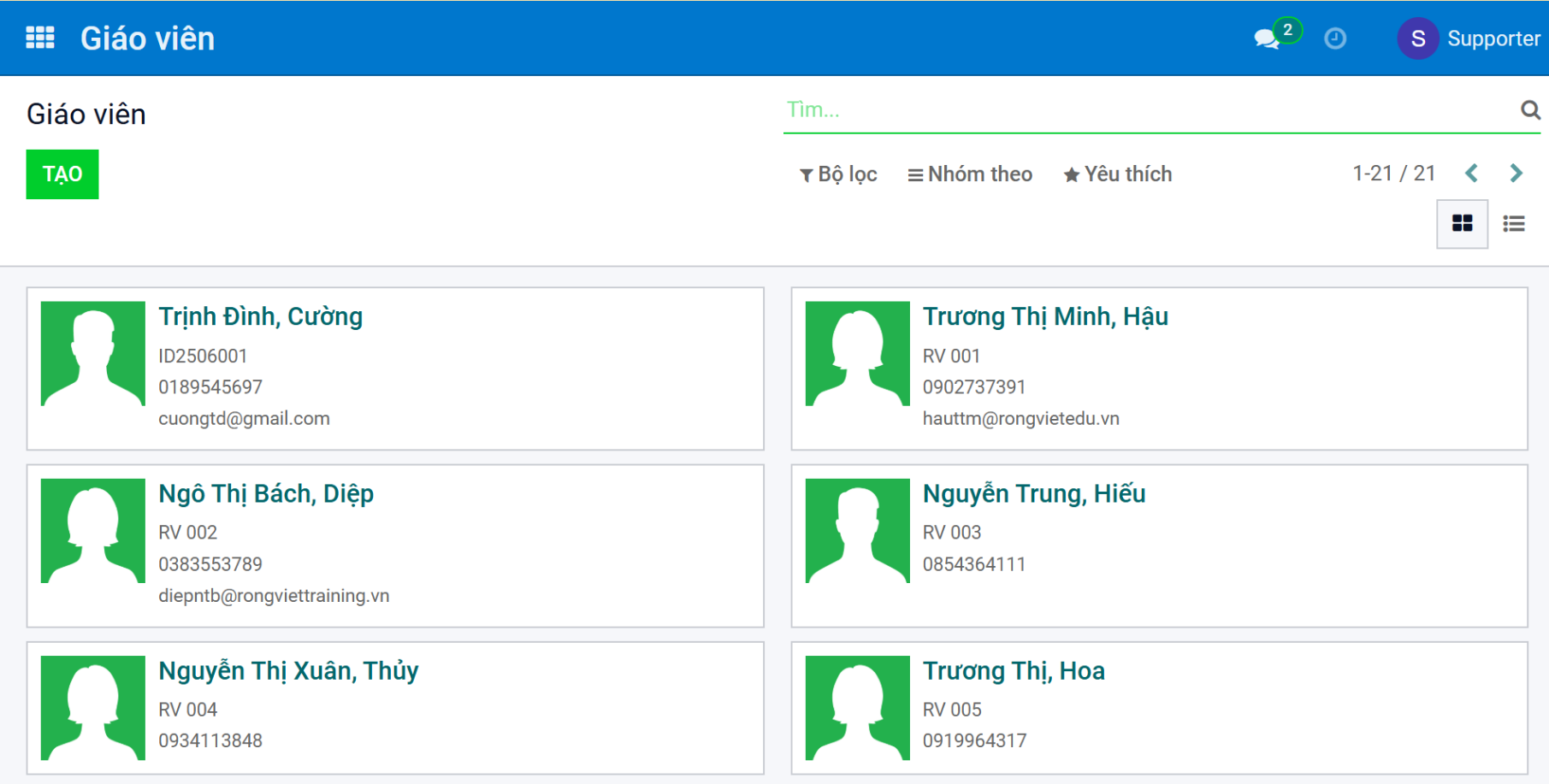1549x784 pixels.
Task: Open the conversations chat icon
Action: point(1266,38)
